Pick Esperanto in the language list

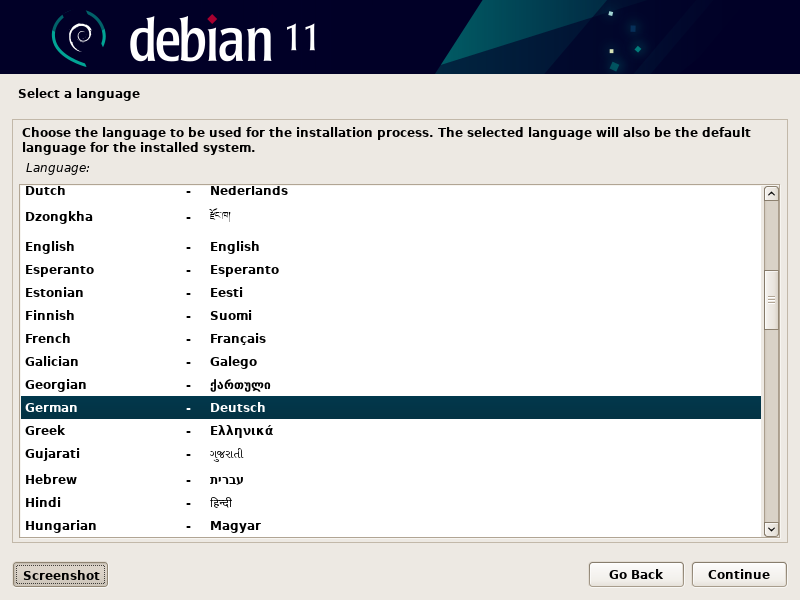[x=391, y=269]
